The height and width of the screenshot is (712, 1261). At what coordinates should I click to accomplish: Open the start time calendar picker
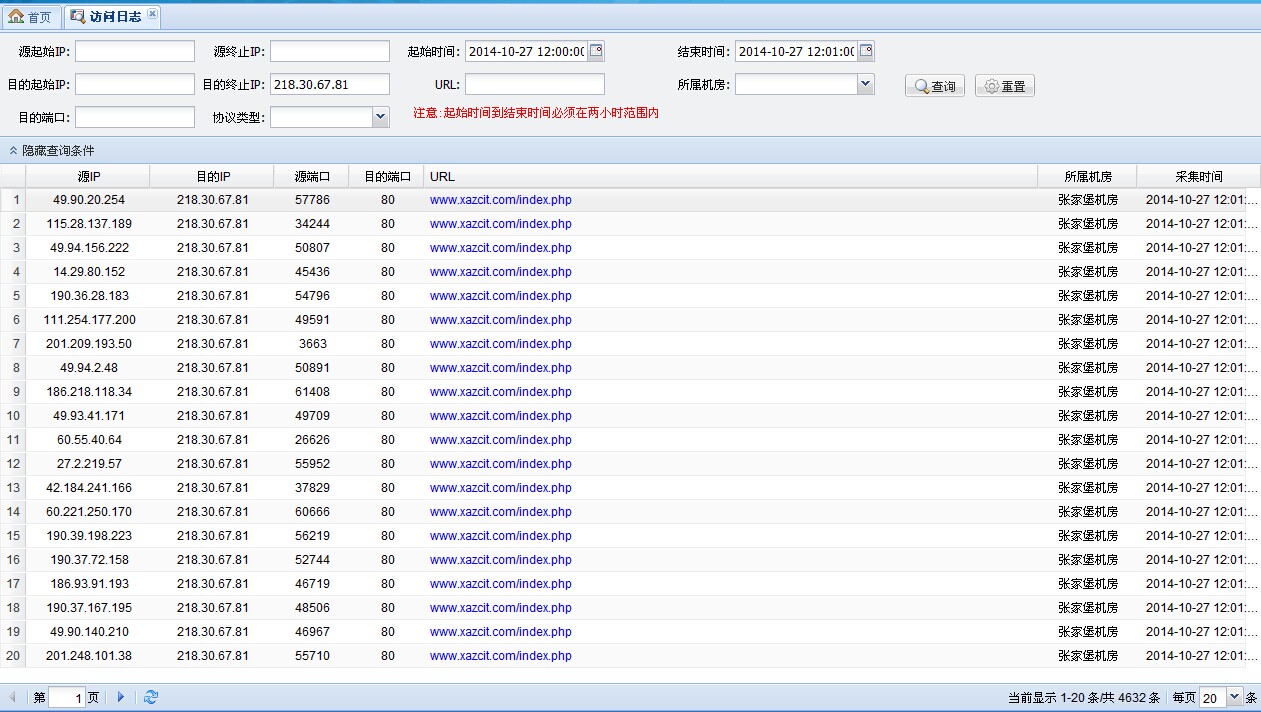pos(596,51)
